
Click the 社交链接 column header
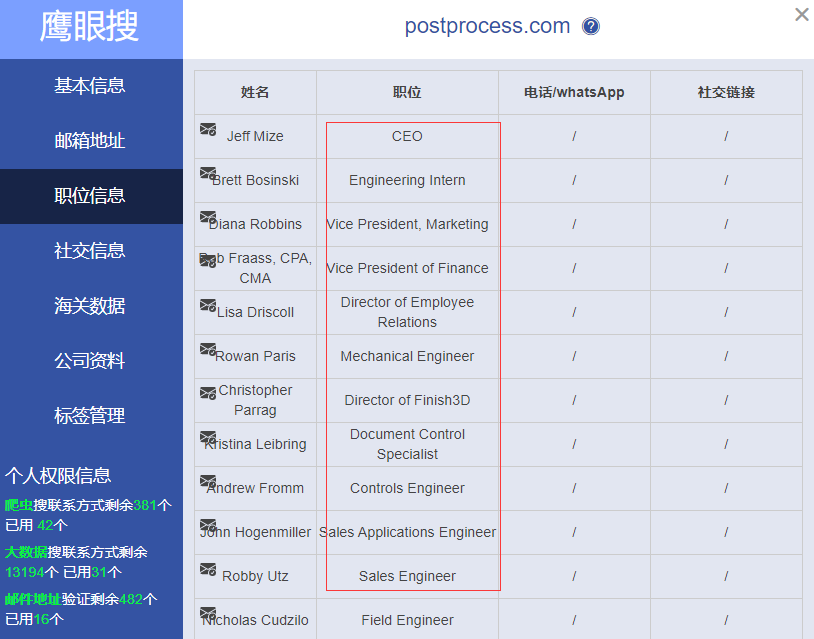726,92
